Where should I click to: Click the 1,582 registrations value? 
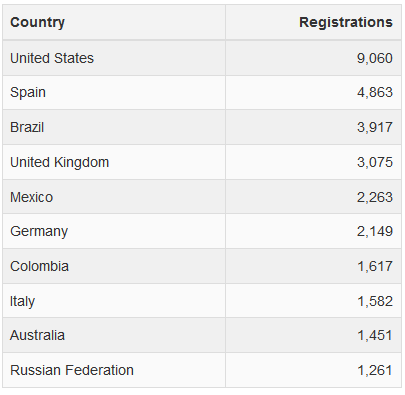(375, 301)
